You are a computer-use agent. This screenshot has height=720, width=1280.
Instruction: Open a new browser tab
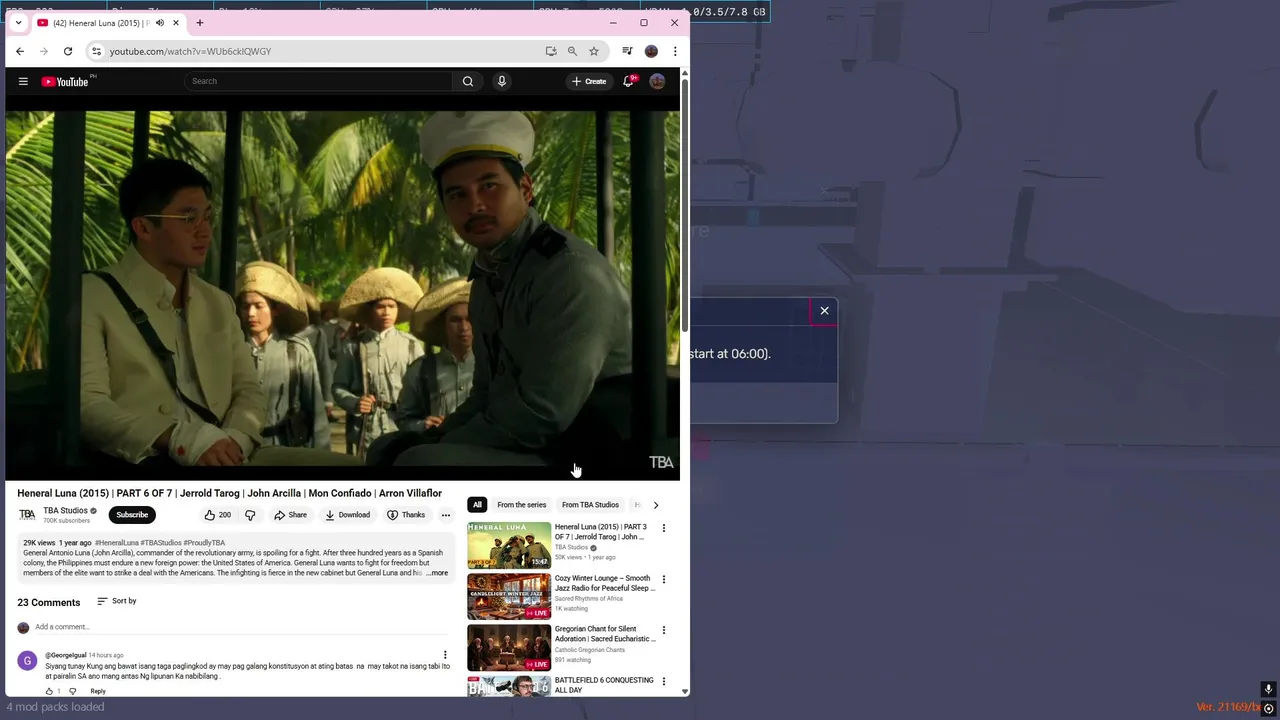pos(199,23)
